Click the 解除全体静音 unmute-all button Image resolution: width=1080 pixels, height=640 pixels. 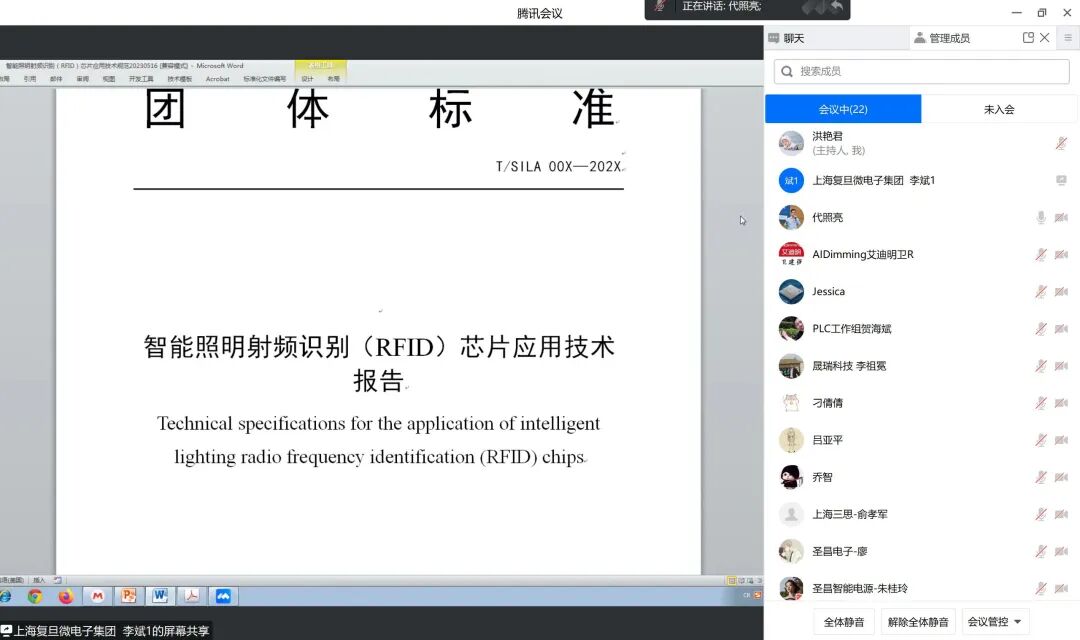917,621
